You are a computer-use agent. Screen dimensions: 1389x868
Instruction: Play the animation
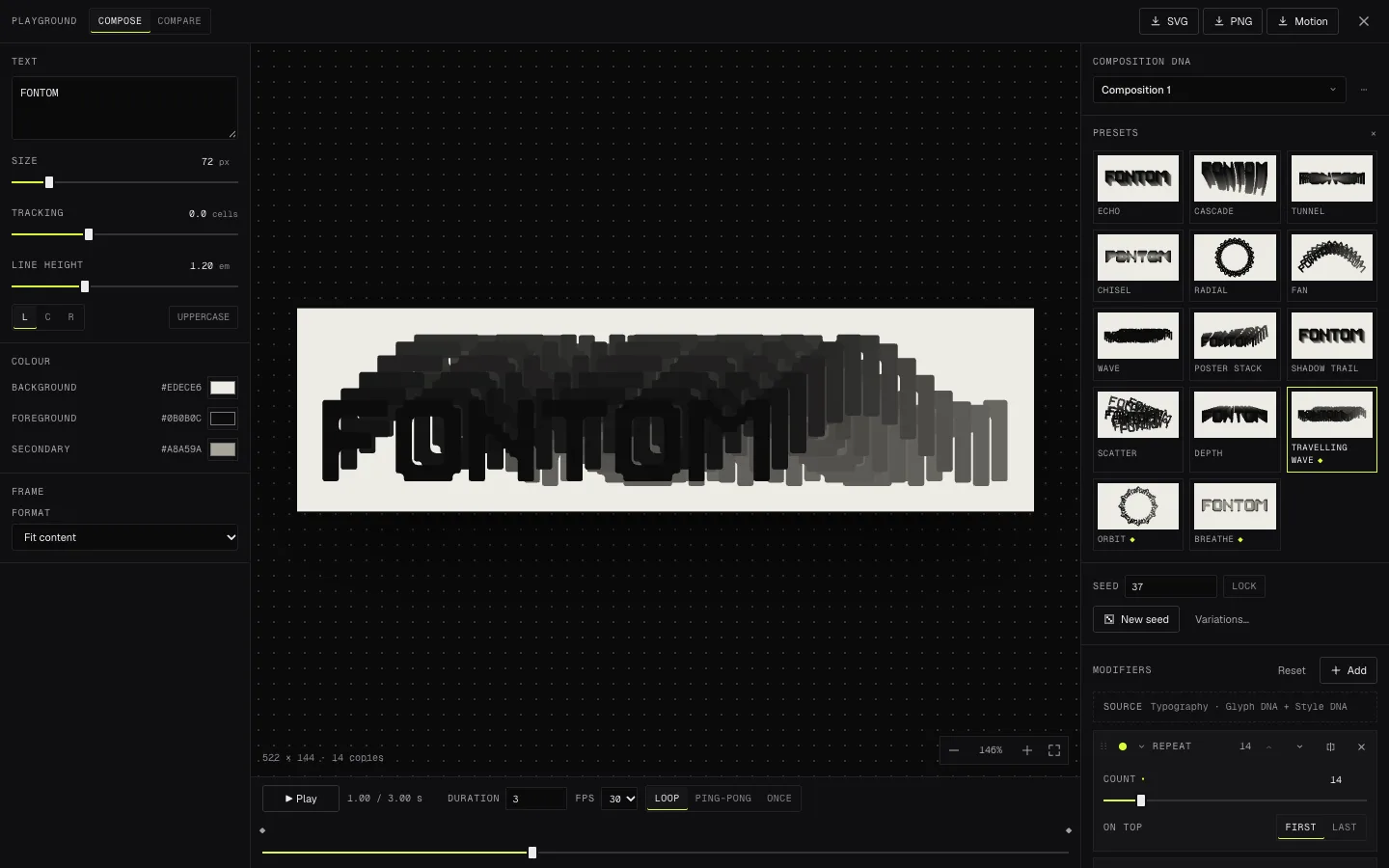point(301,799)
